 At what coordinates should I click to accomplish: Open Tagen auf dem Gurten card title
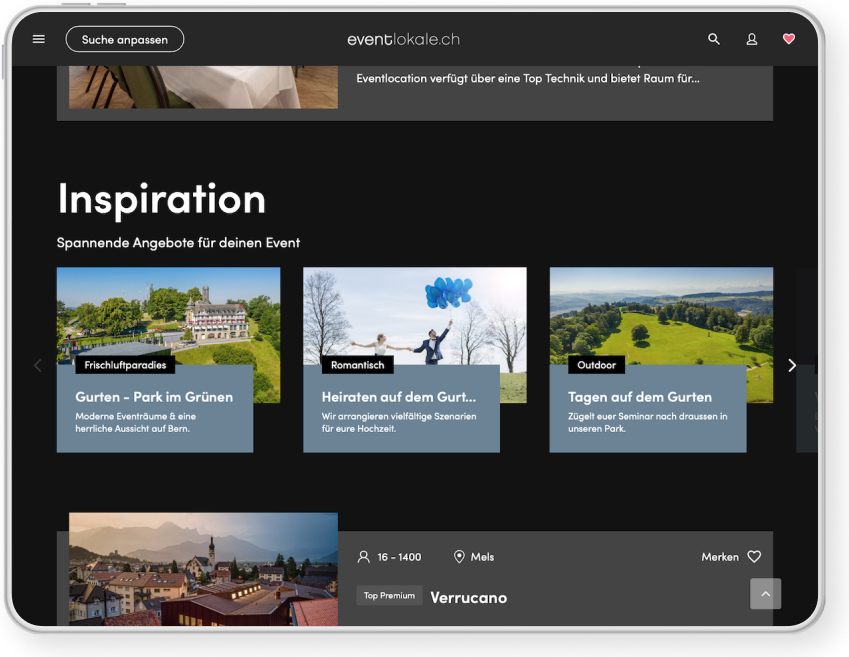[639, 397]
